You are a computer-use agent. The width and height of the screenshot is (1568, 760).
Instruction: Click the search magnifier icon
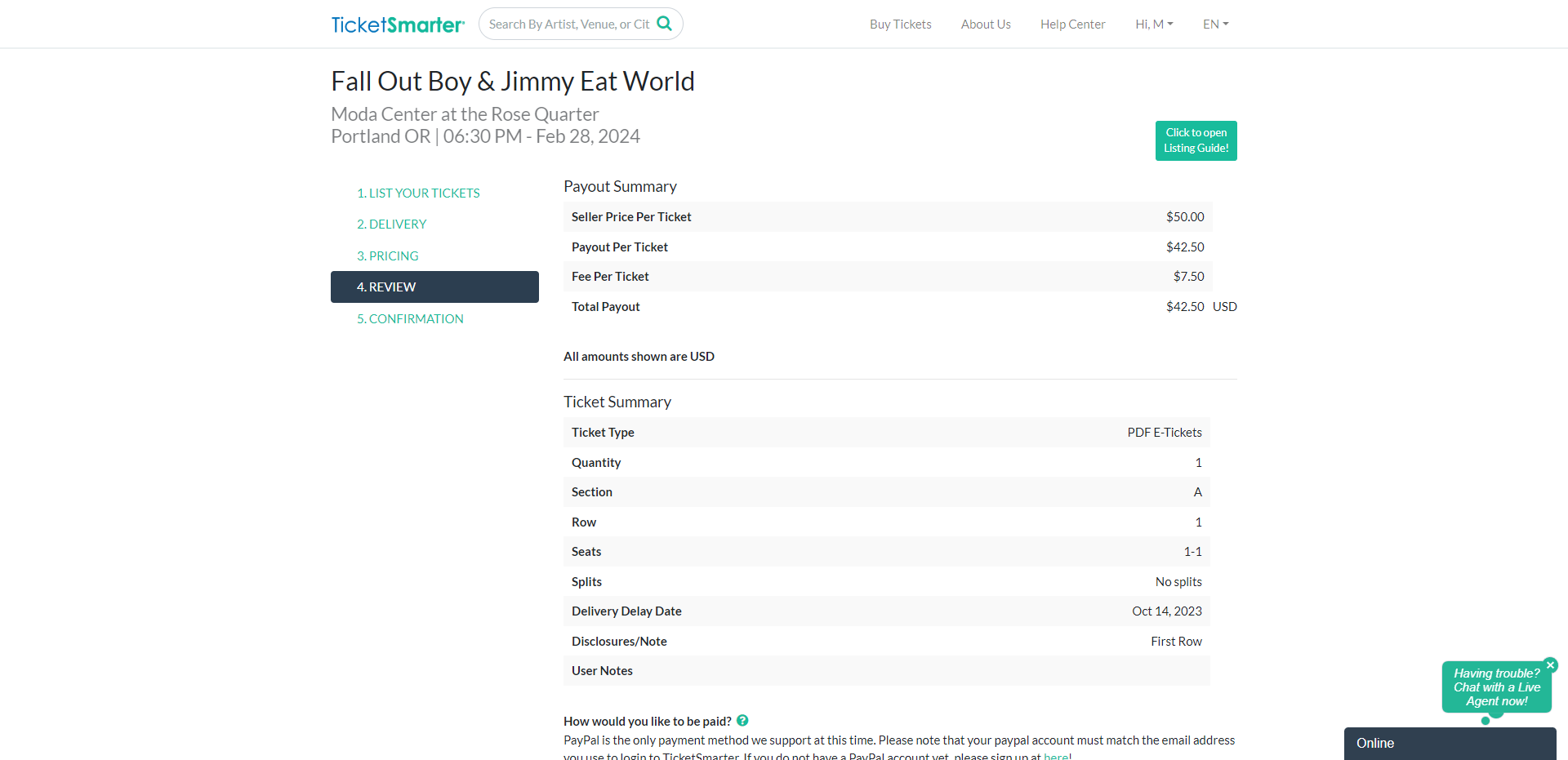pyautogui.click(x=665, y=24)
